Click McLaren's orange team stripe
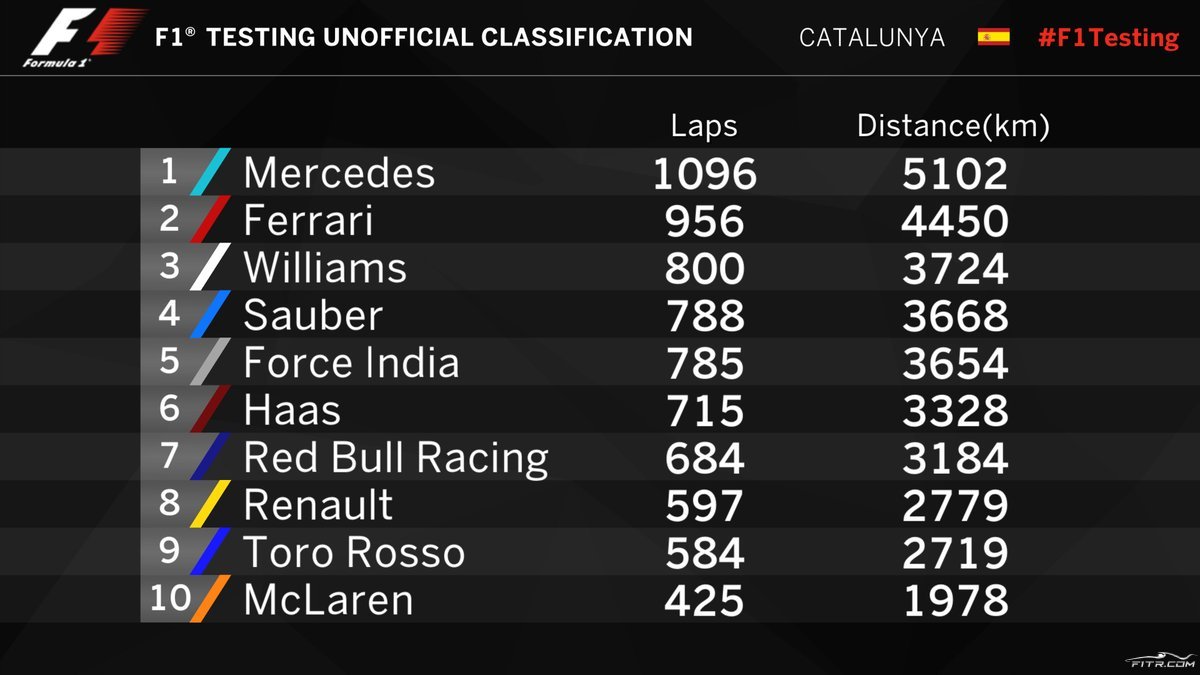Screen dimensions: 1200x675 click(211, 599)
